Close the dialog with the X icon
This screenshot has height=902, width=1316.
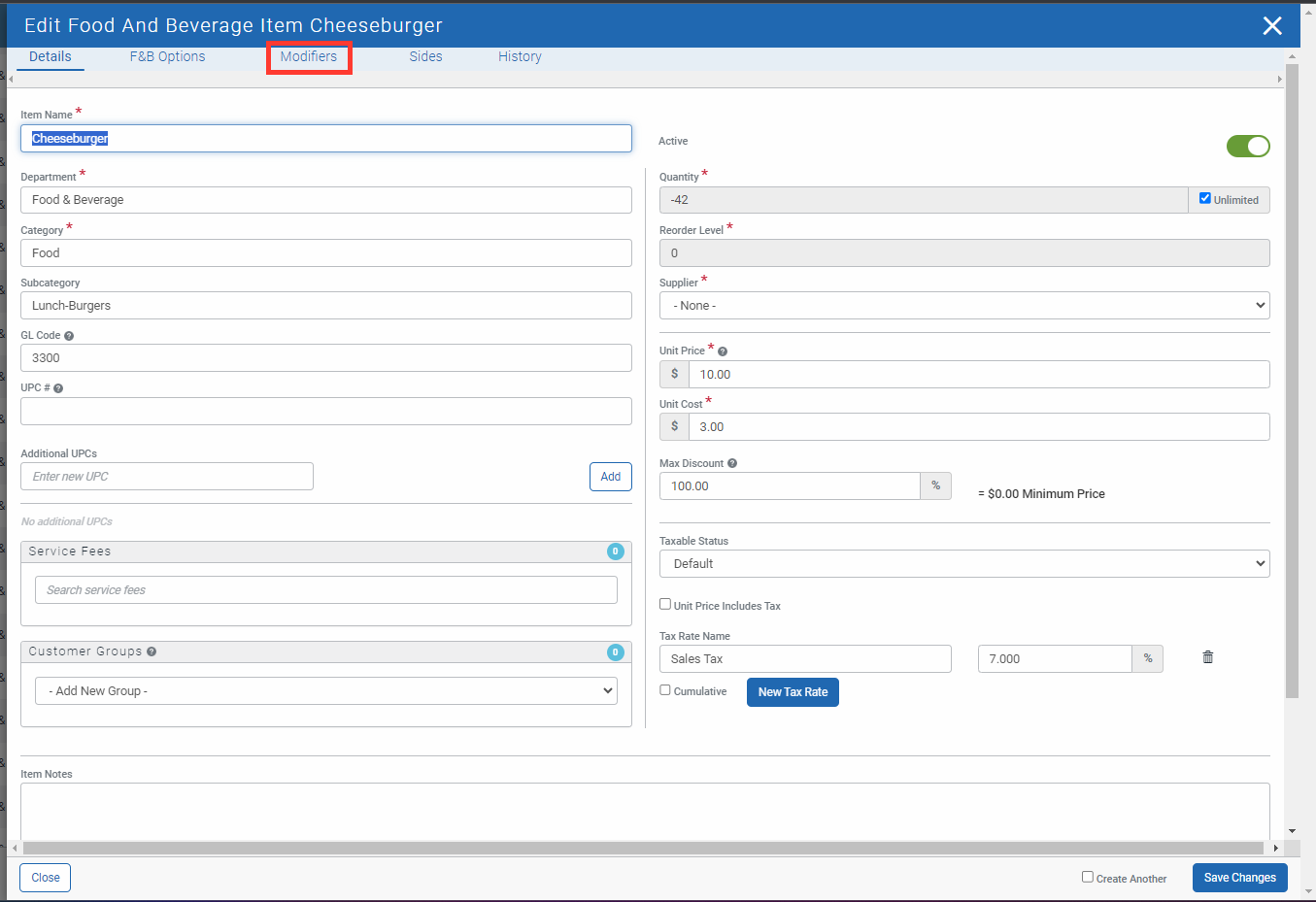(1271, 26)
